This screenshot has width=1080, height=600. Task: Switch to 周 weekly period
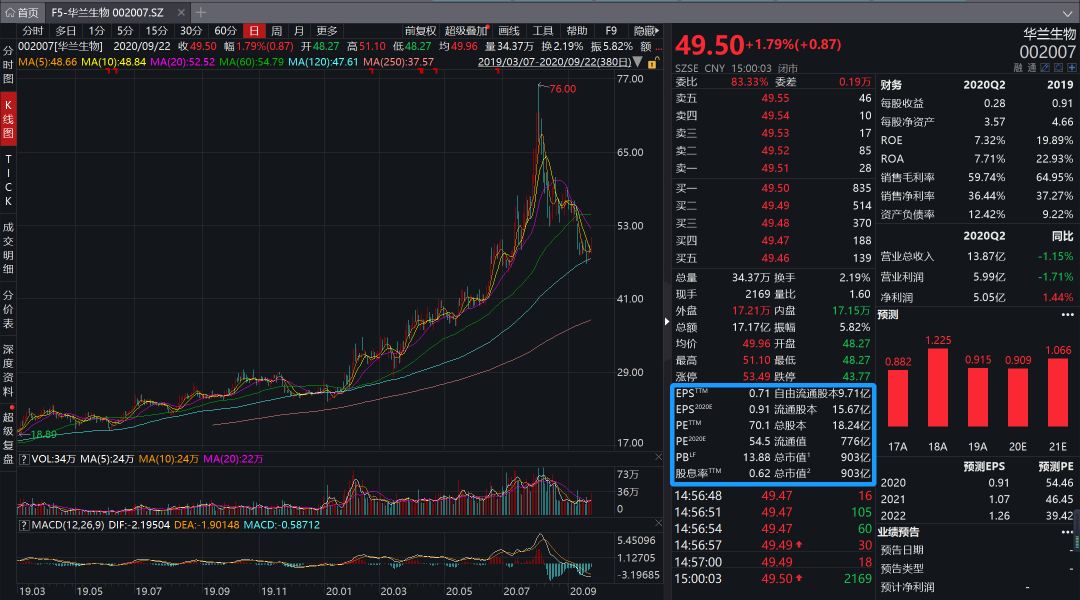tap(276, 31)
